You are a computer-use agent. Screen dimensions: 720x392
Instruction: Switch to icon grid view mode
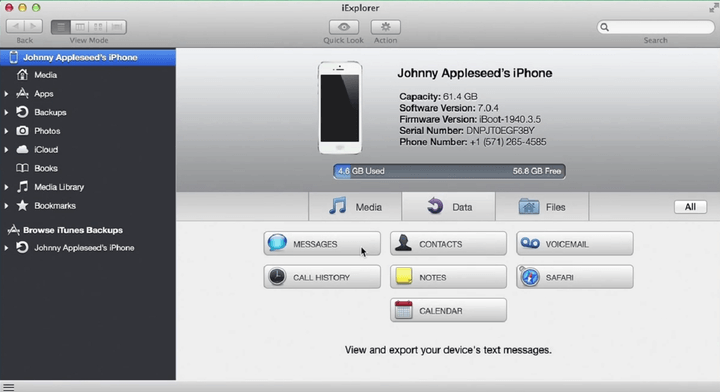pyautogui.click(x=98, y=27)
